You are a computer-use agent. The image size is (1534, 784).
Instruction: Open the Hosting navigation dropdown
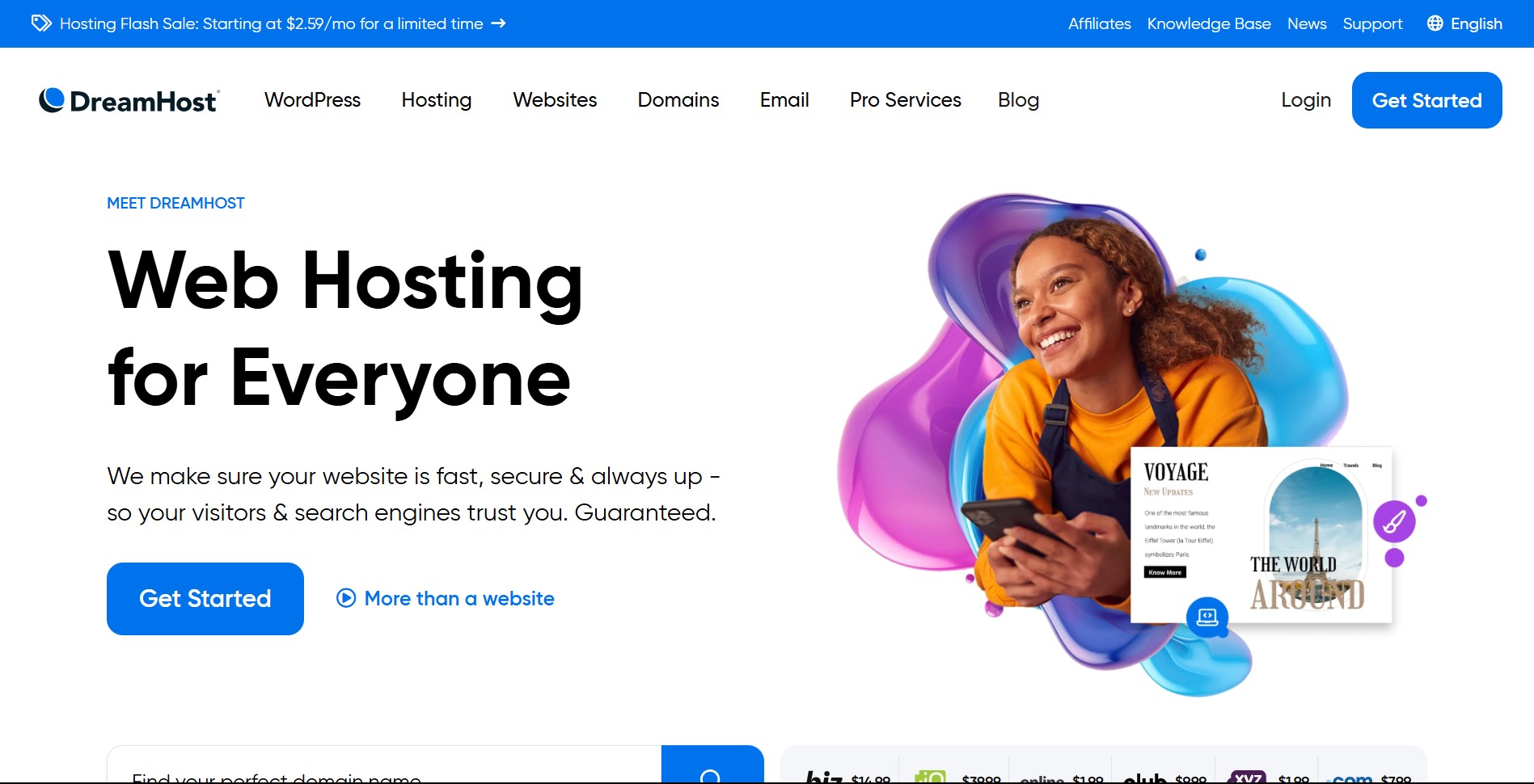pos(436,99)
